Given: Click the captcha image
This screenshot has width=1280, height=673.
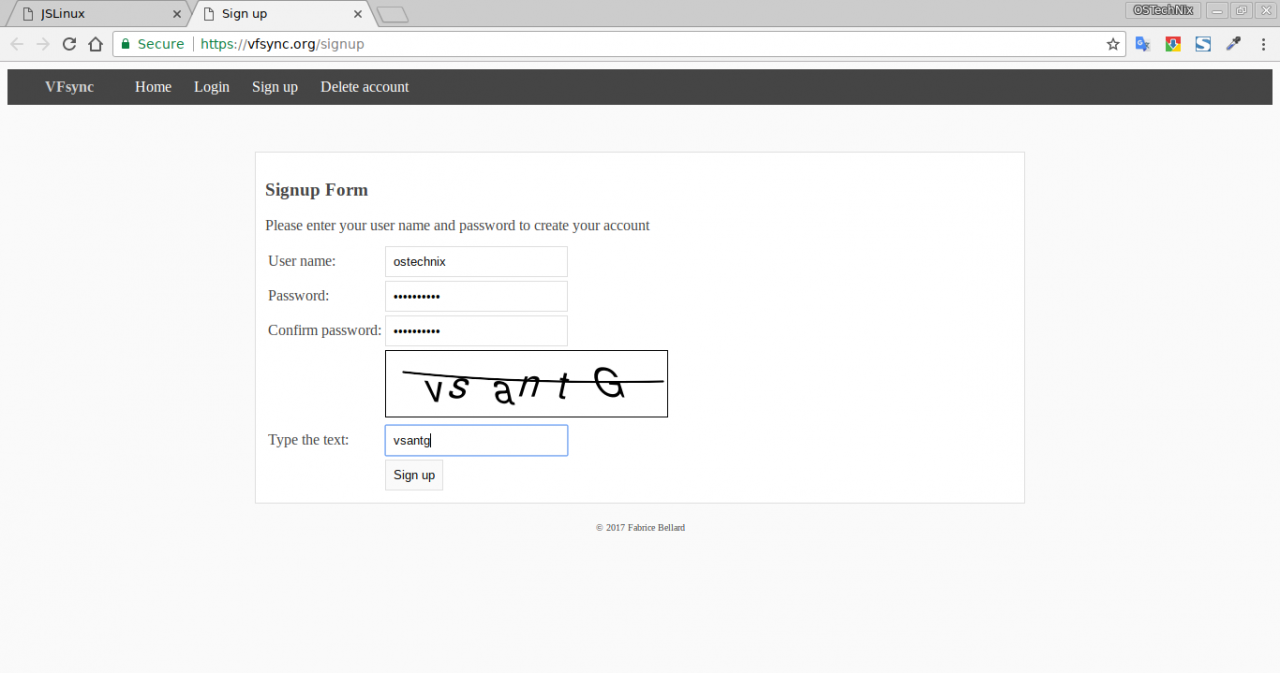Looking at the screenshot, I should (x=526, y=383).
